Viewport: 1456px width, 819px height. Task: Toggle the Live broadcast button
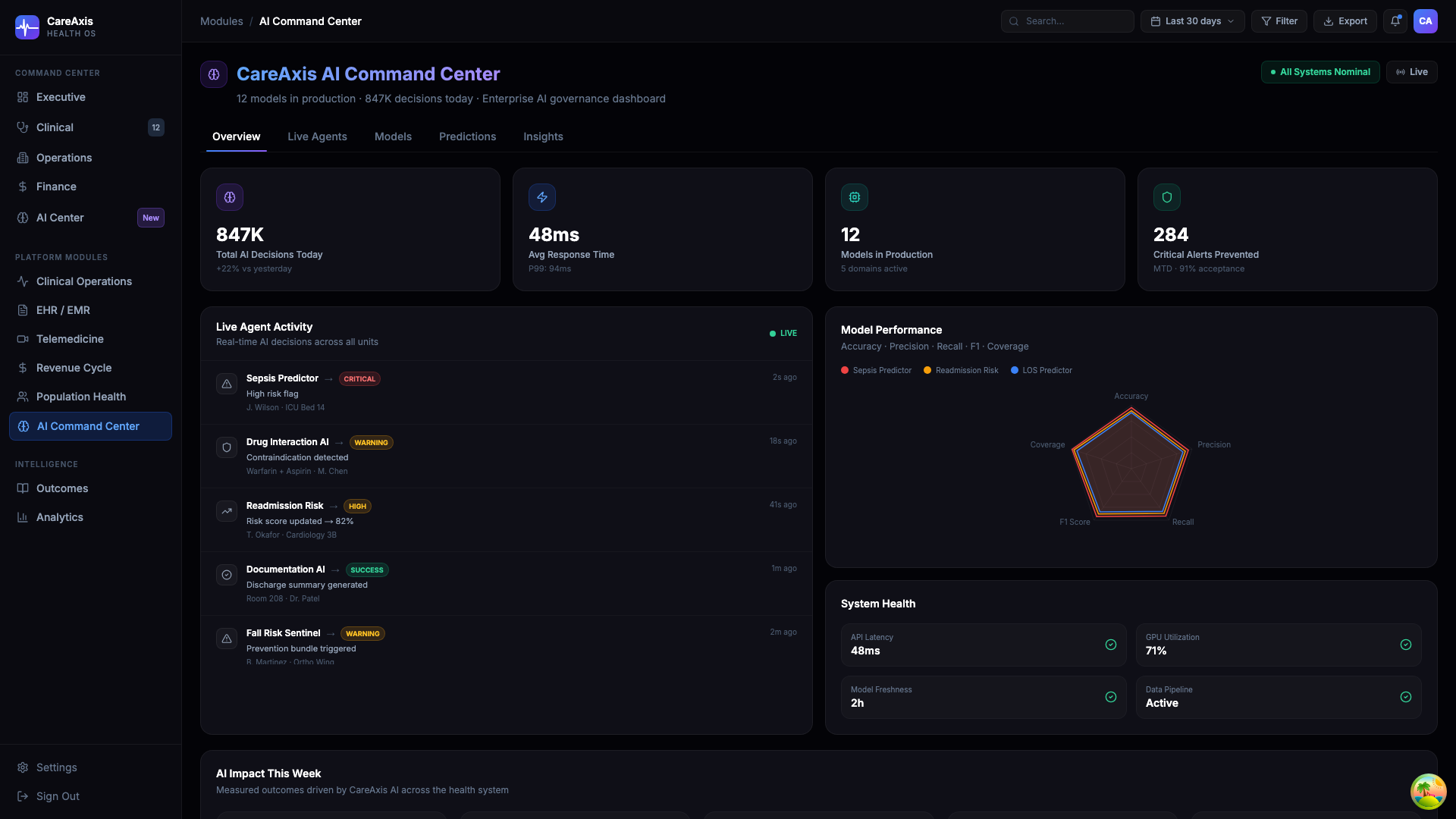click(1411, 72)
